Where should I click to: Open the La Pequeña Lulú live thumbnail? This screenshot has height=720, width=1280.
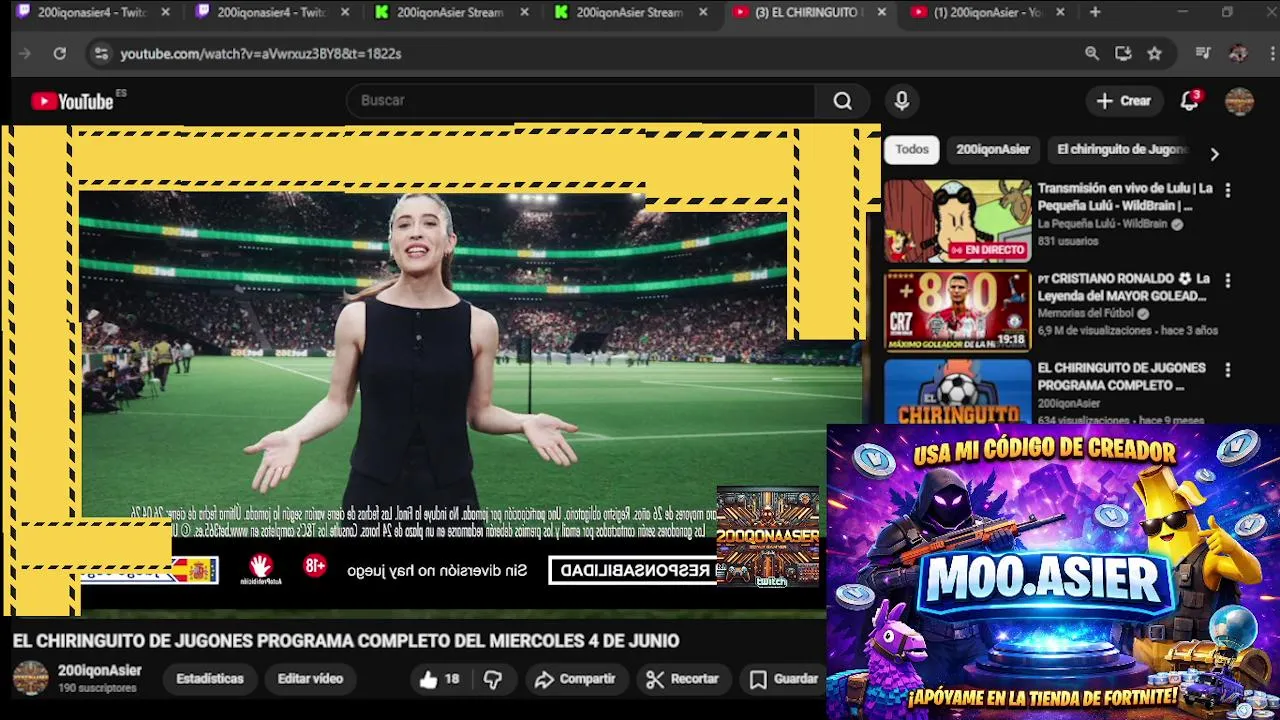click(957, 221)
